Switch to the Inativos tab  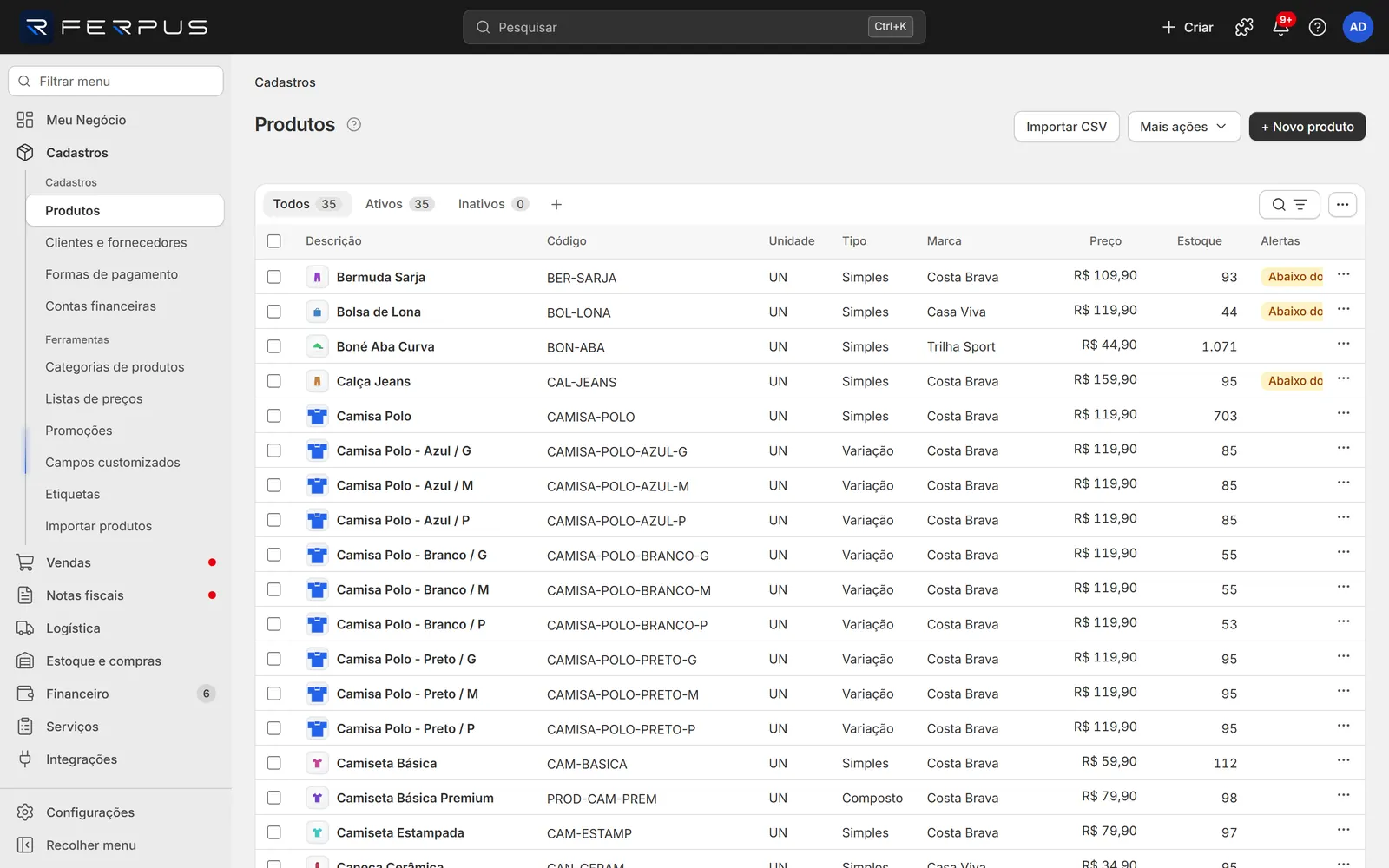(493, 204)
